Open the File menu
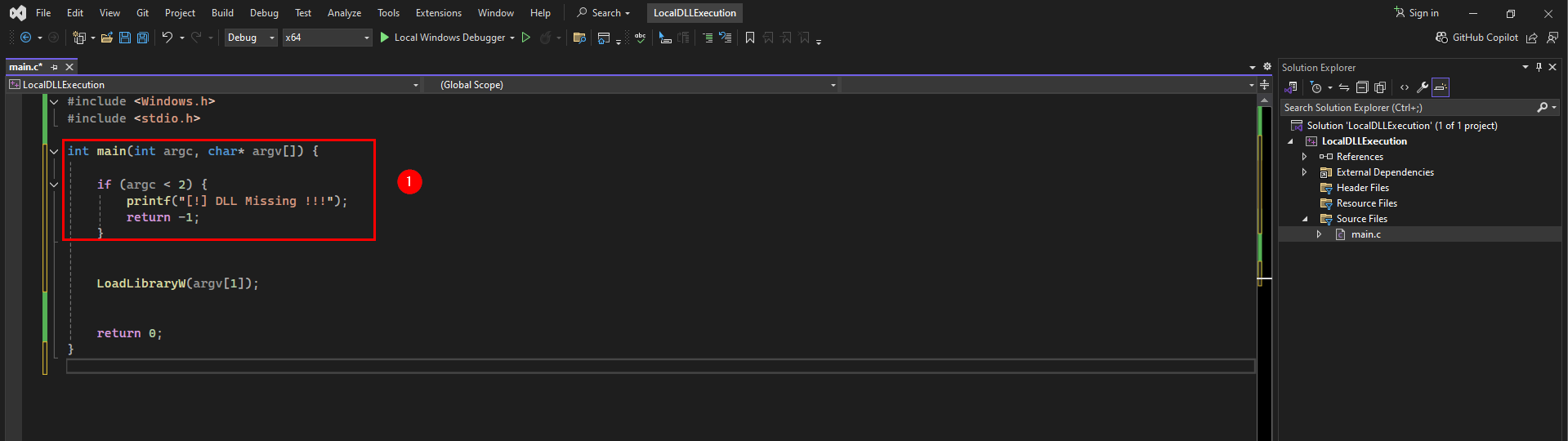 point(43,13)
